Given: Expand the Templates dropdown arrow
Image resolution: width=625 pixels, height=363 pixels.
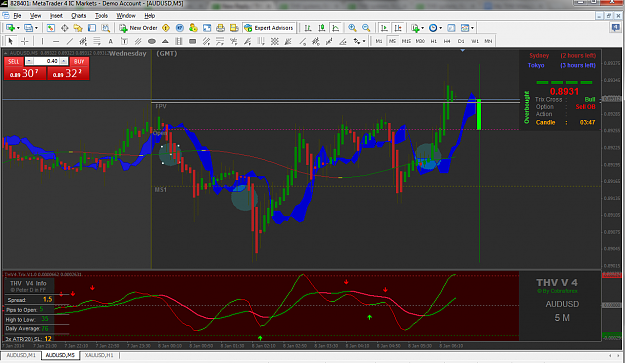Looking at the screenshot, I should pos(472,28).
